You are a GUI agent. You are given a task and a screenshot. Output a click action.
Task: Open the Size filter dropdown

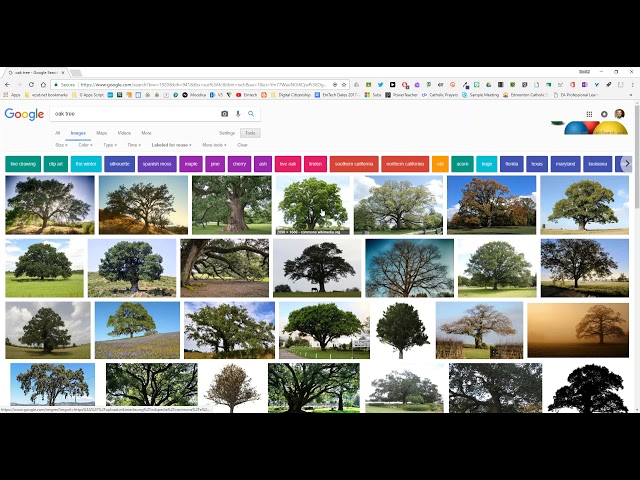61,145
